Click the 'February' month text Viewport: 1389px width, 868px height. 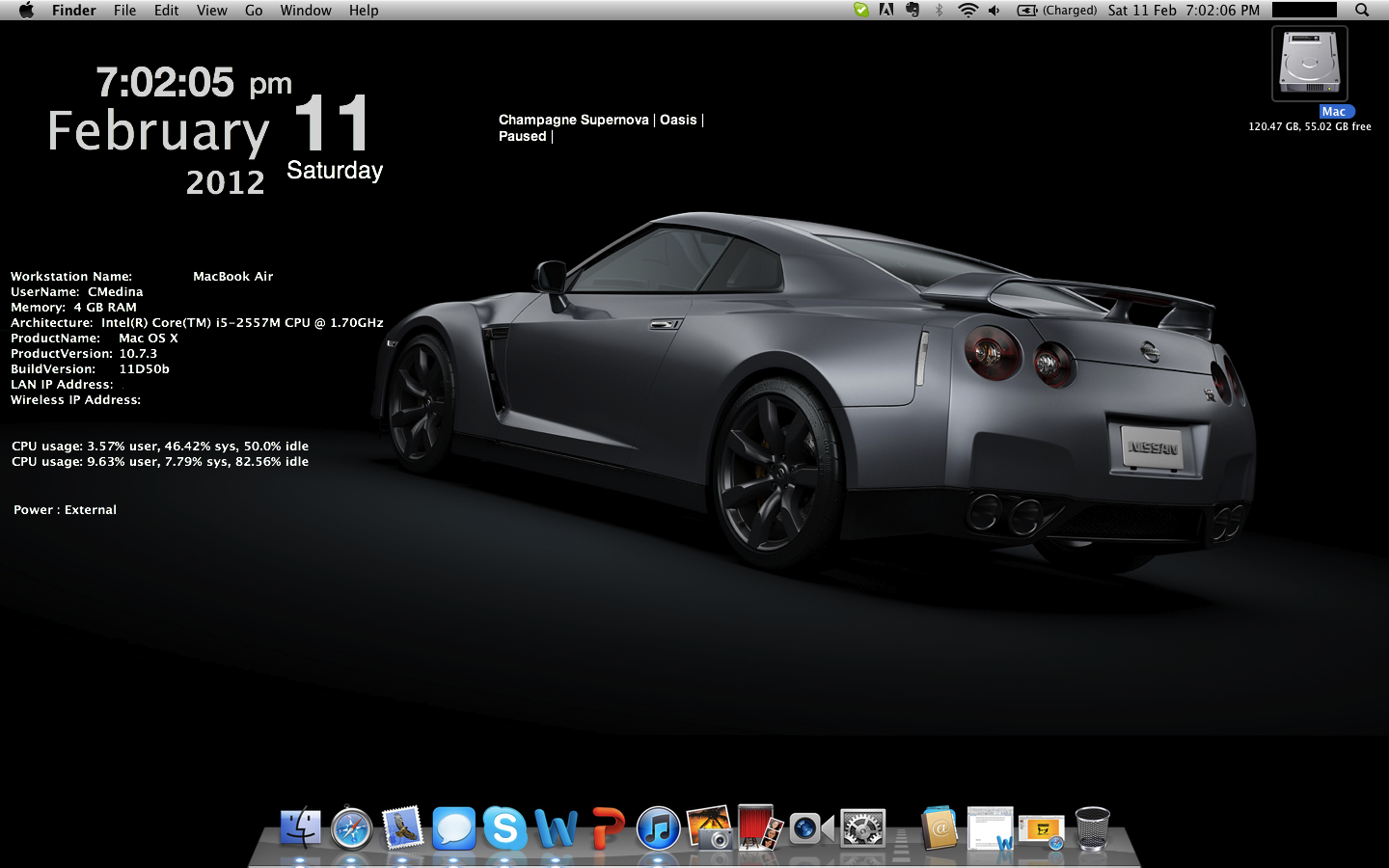click(x=159, y=131)
